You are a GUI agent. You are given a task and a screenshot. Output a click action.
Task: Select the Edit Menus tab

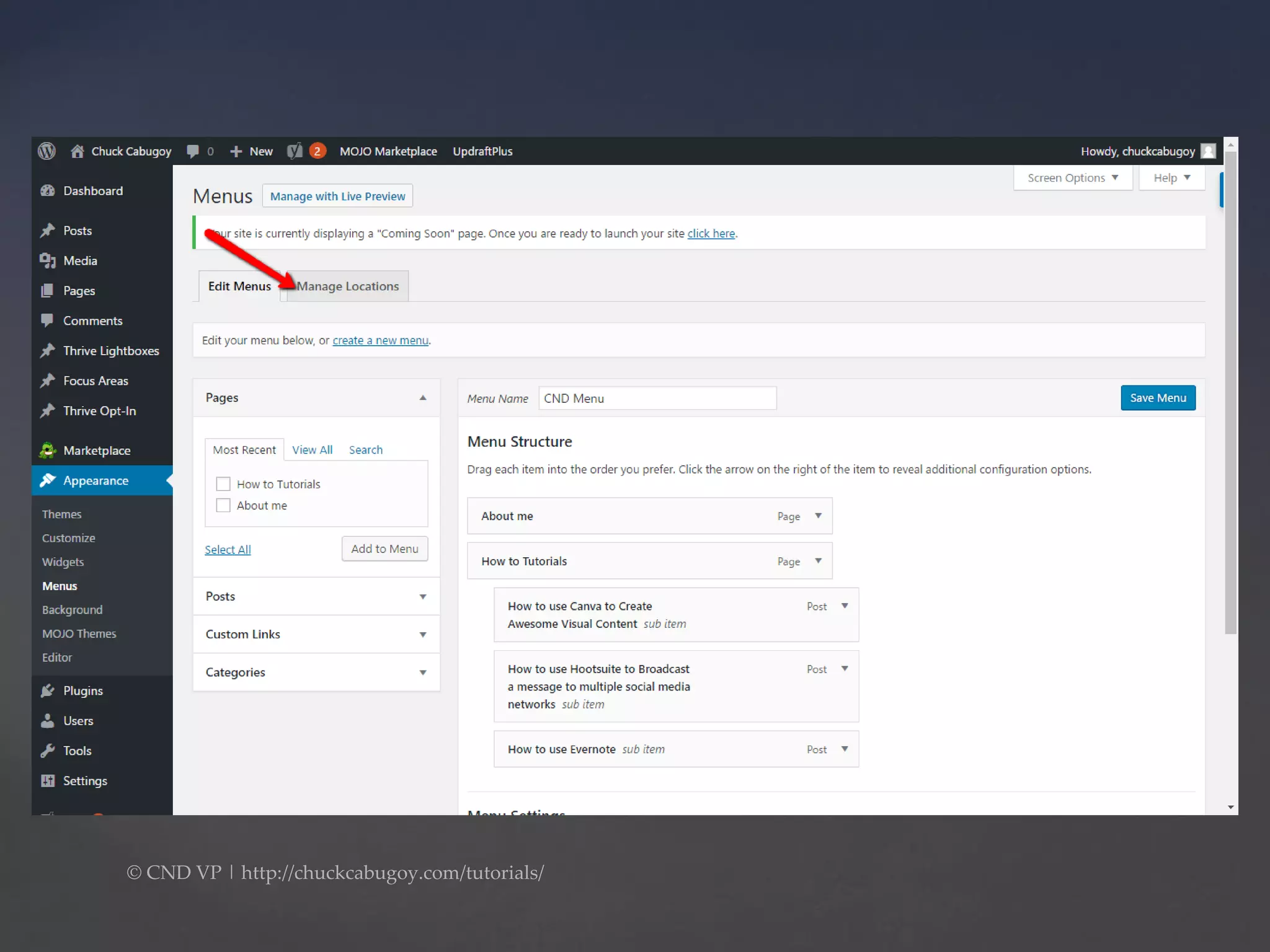[239, 286]
